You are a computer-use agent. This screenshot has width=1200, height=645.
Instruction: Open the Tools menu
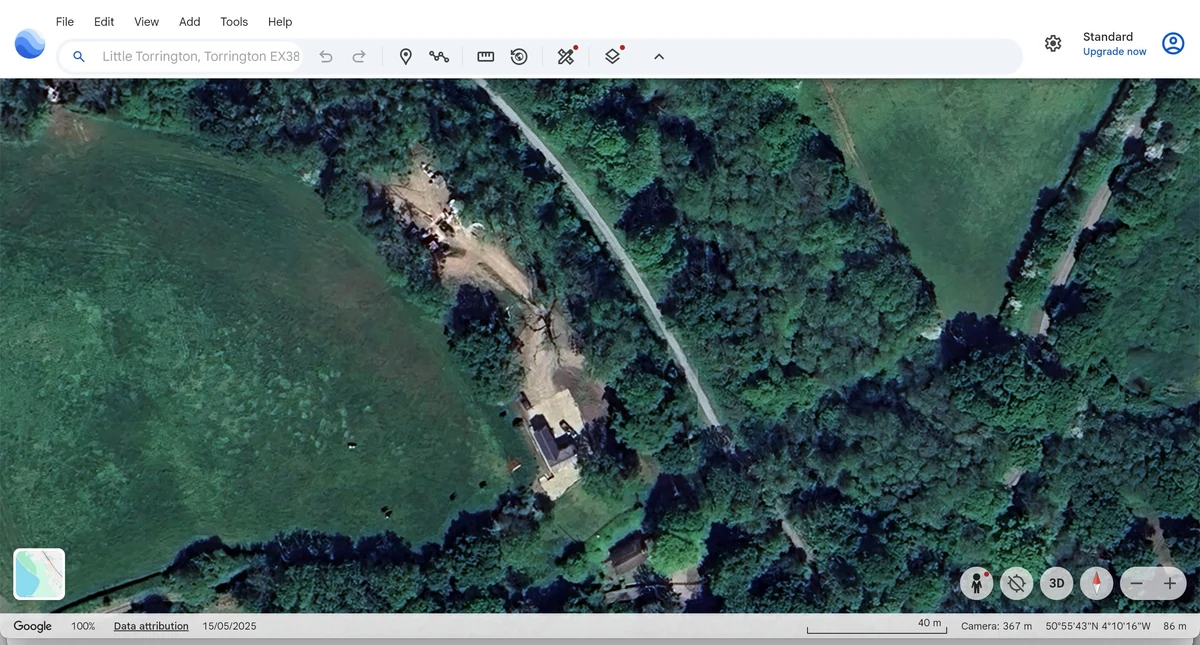pyautogui.click(x=234, y=21)
